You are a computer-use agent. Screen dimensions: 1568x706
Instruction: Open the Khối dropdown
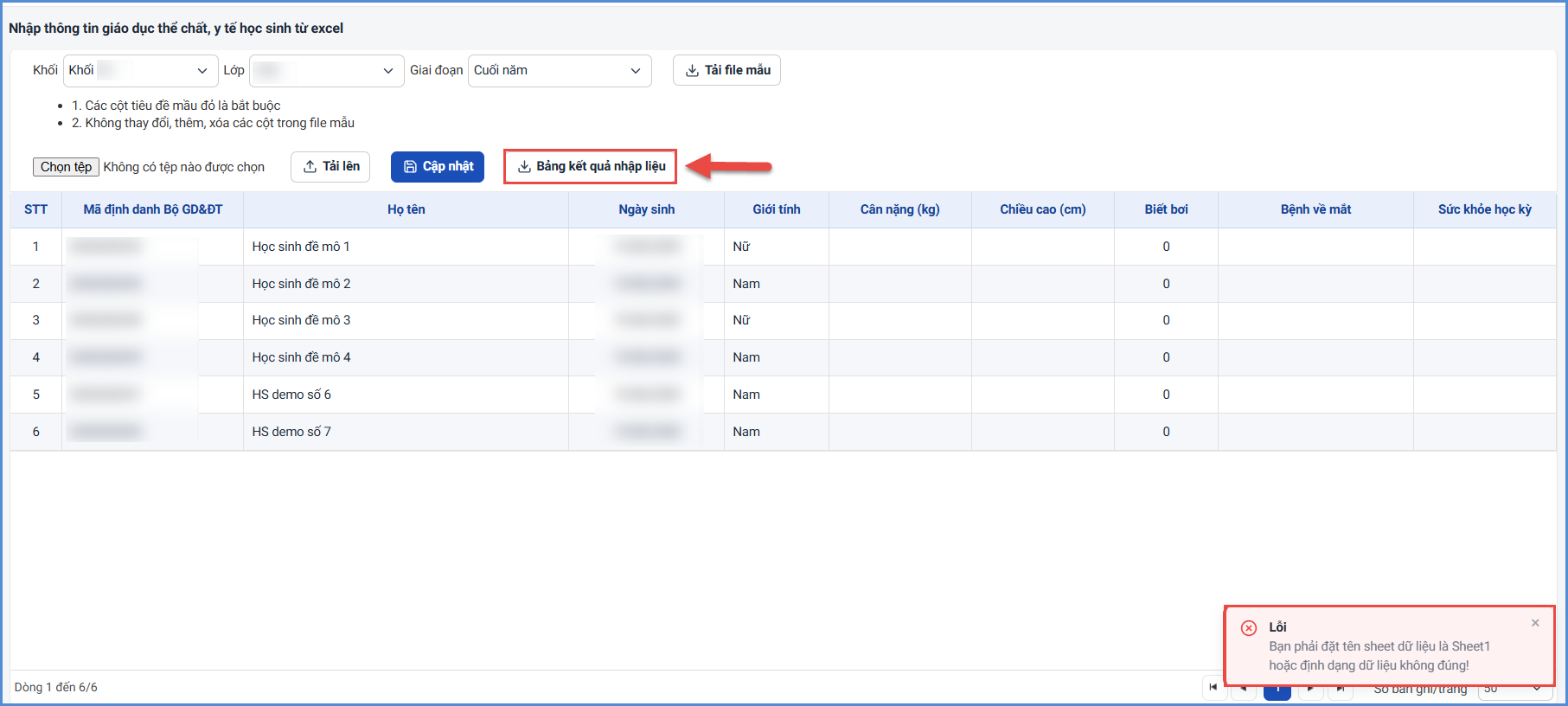pyautogui.click(x=140, y=71)
